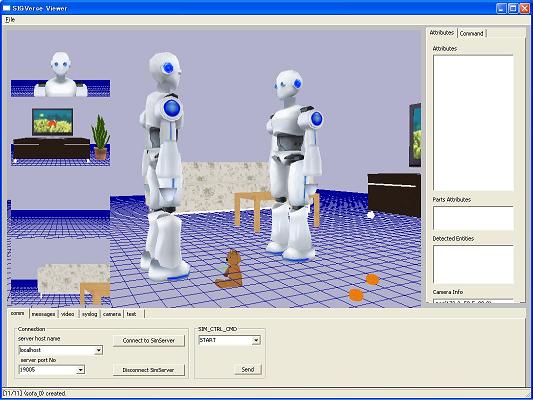Click the 'server host name' label
This screenshot has width=533, height=400.
39,339
